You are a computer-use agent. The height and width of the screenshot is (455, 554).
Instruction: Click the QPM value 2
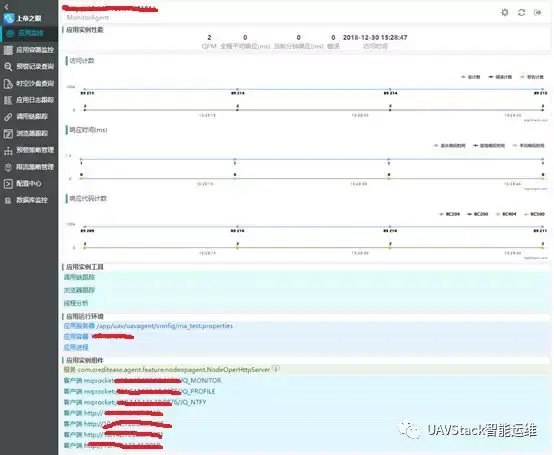(x=209, y=37)
